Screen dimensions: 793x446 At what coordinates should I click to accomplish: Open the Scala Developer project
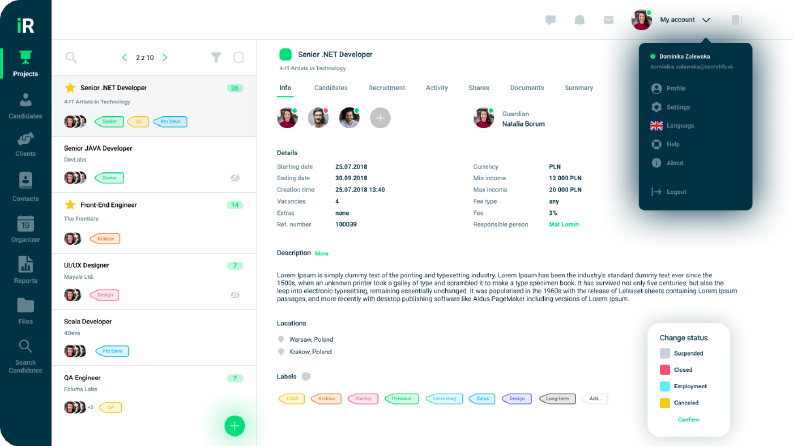(x=154, y=338)
